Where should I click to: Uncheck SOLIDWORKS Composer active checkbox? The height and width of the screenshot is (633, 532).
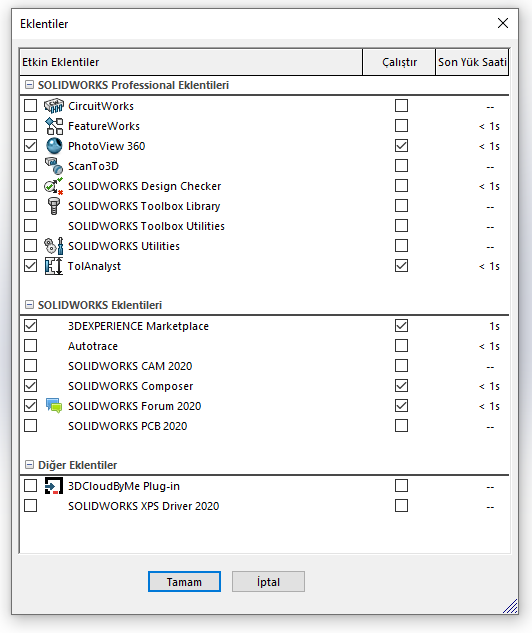(31, 386)
